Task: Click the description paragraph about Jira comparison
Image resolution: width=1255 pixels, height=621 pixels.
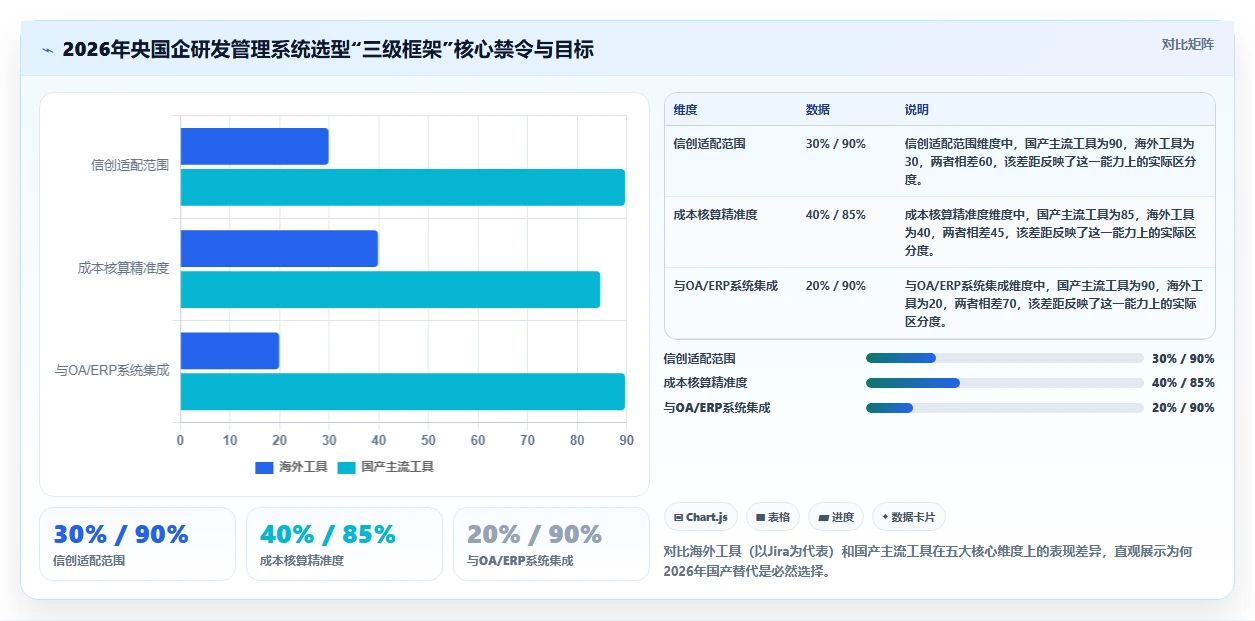Action: (928, 561)
